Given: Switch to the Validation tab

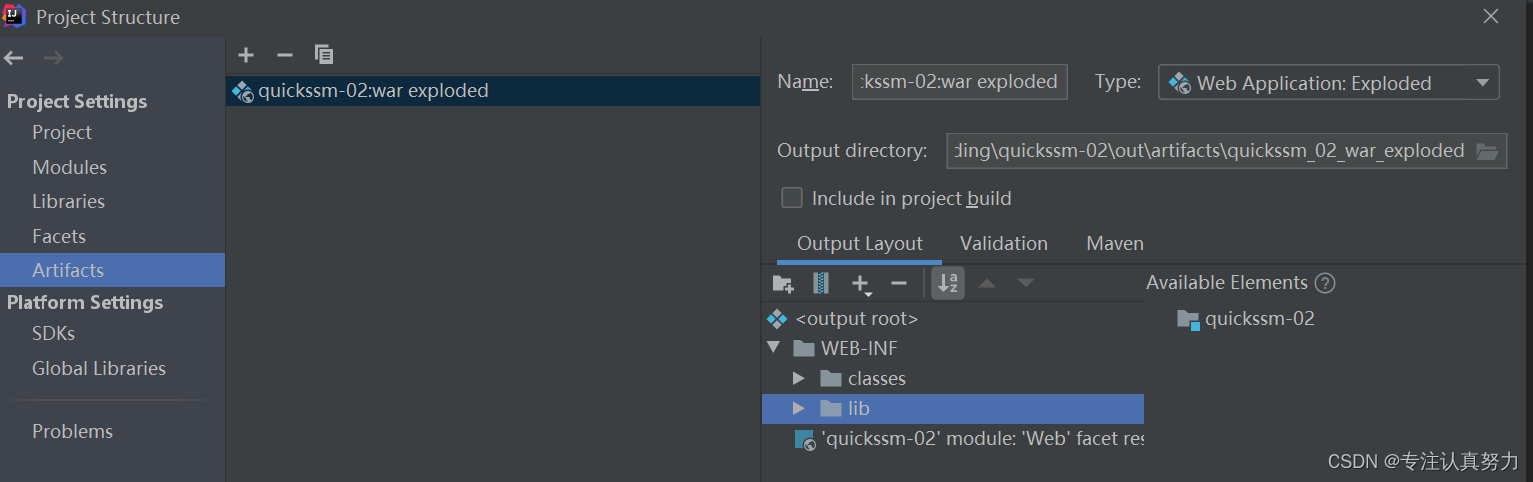Looking at the screenshot, I should (x=1003, y=243).
